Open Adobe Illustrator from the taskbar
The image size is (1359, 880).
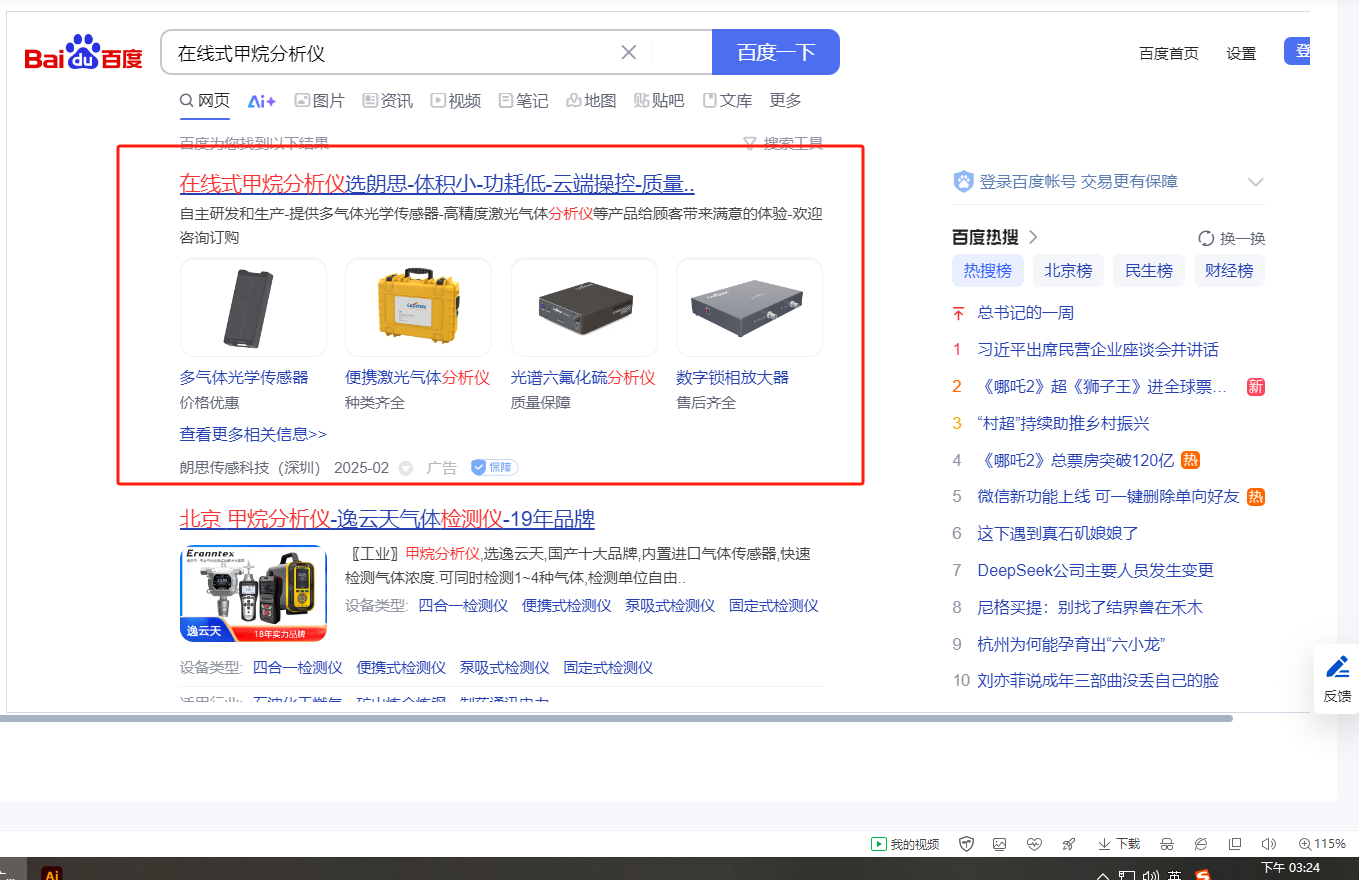coord(52,874)
